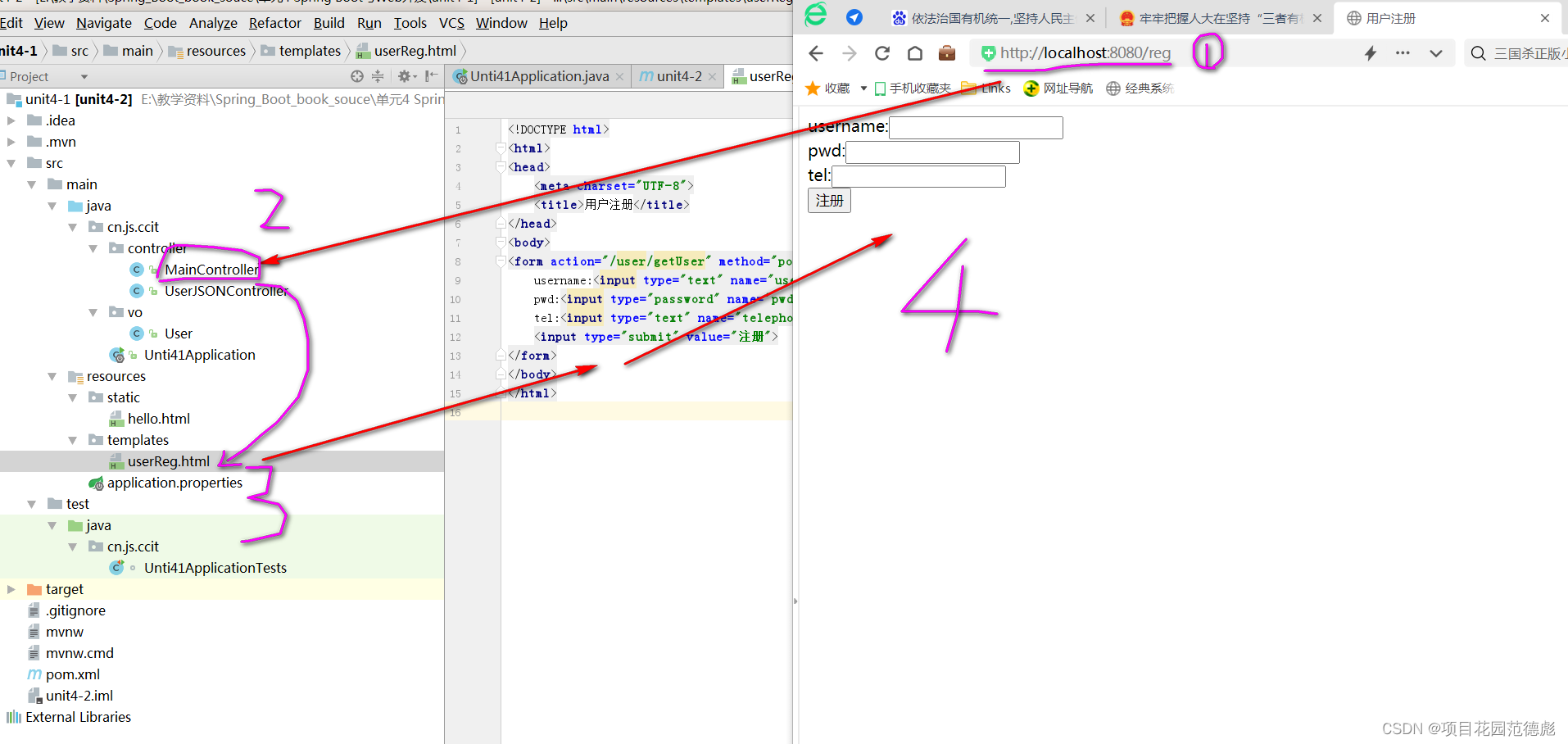Click the username input field
The width and height of the screenshot is (1568, 744).
(x=976, y=127)
